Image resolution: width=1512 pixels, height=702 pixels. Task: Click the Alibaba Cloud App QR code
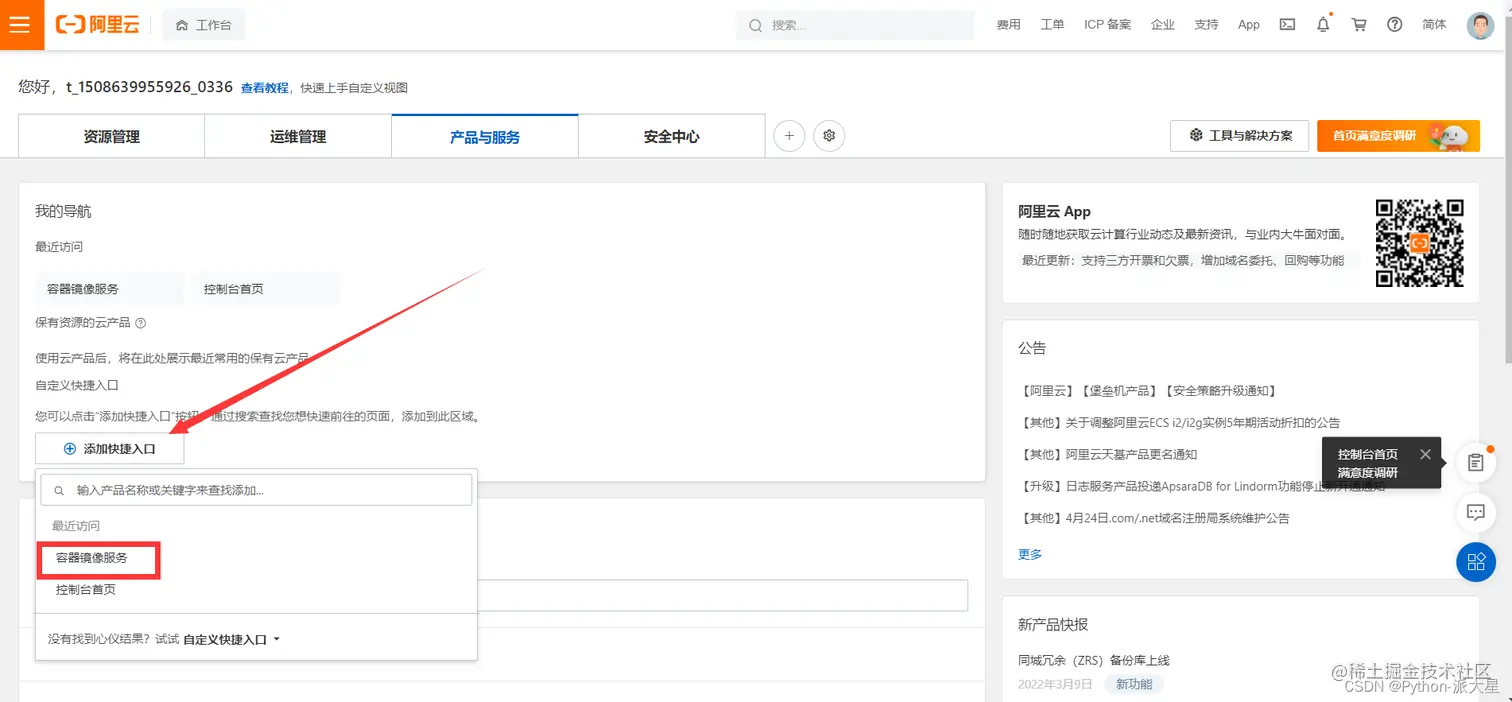click(1420, 243)
